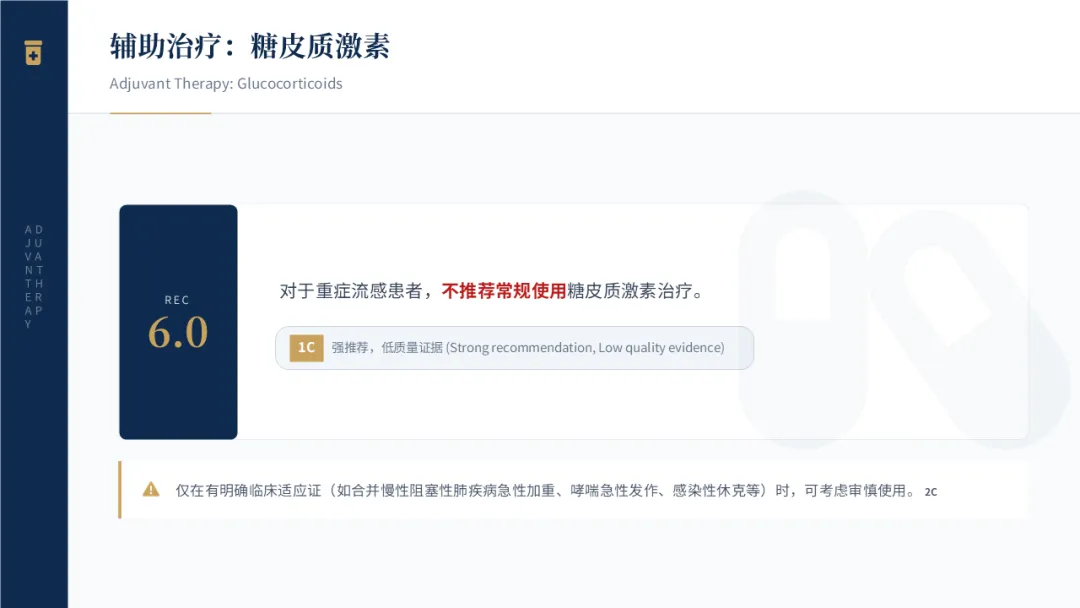The width and height of the screenshot is (1080, 608).
Task: Click the gold 6.0 number
Action: coord(178,333)
